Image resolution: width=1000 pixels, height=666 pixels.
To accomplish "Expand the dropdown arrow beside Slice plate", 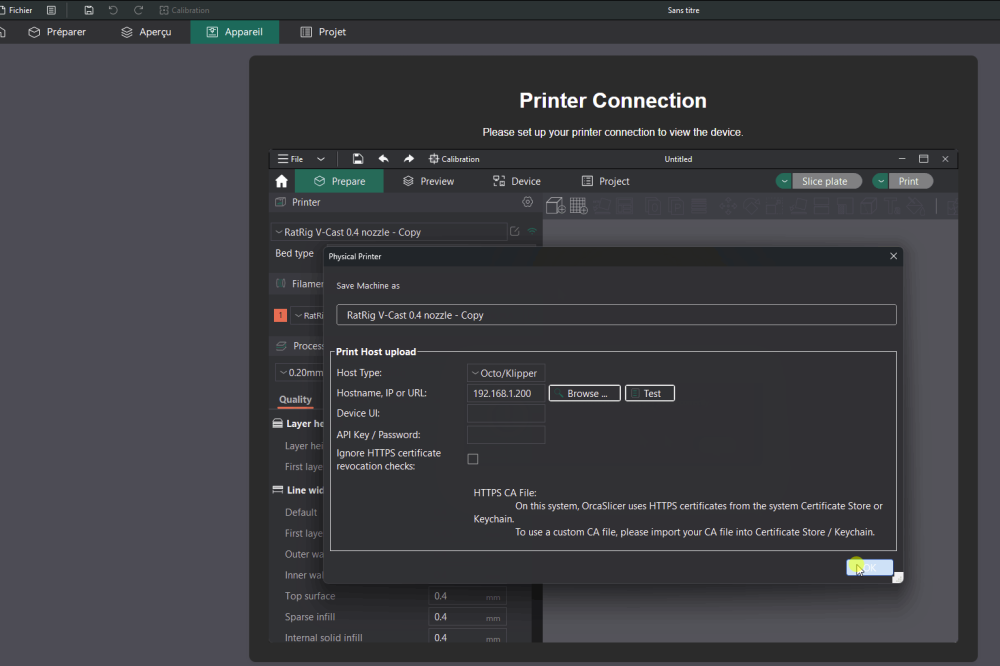I will (x=784, y=181).
